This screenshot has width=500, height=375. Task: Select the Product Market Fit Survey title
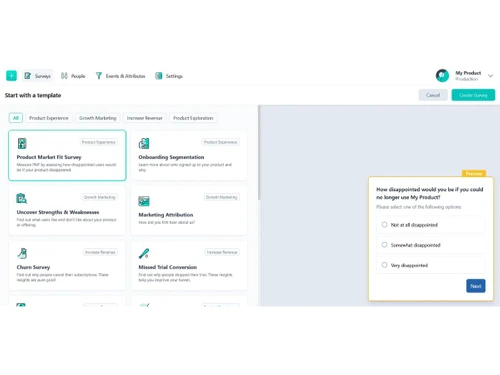click(x=49, y=157)
